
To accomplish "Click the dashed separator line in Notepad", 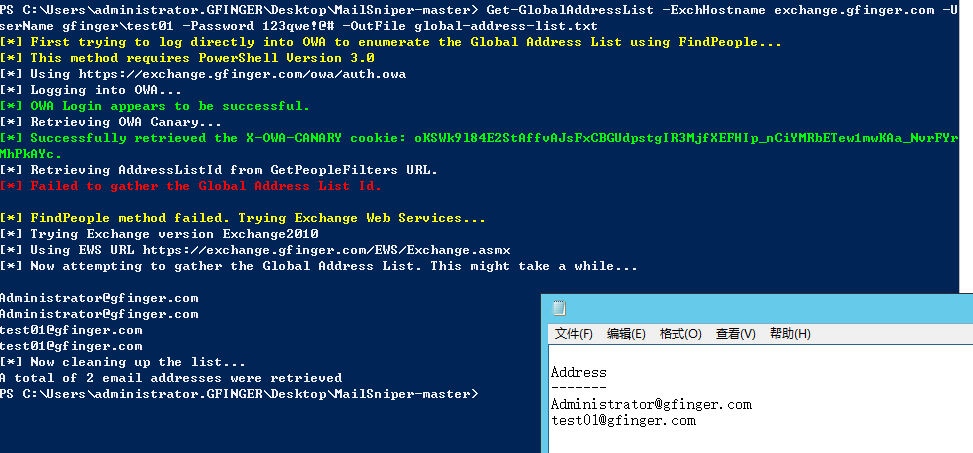I will click(x=578, y=388).
